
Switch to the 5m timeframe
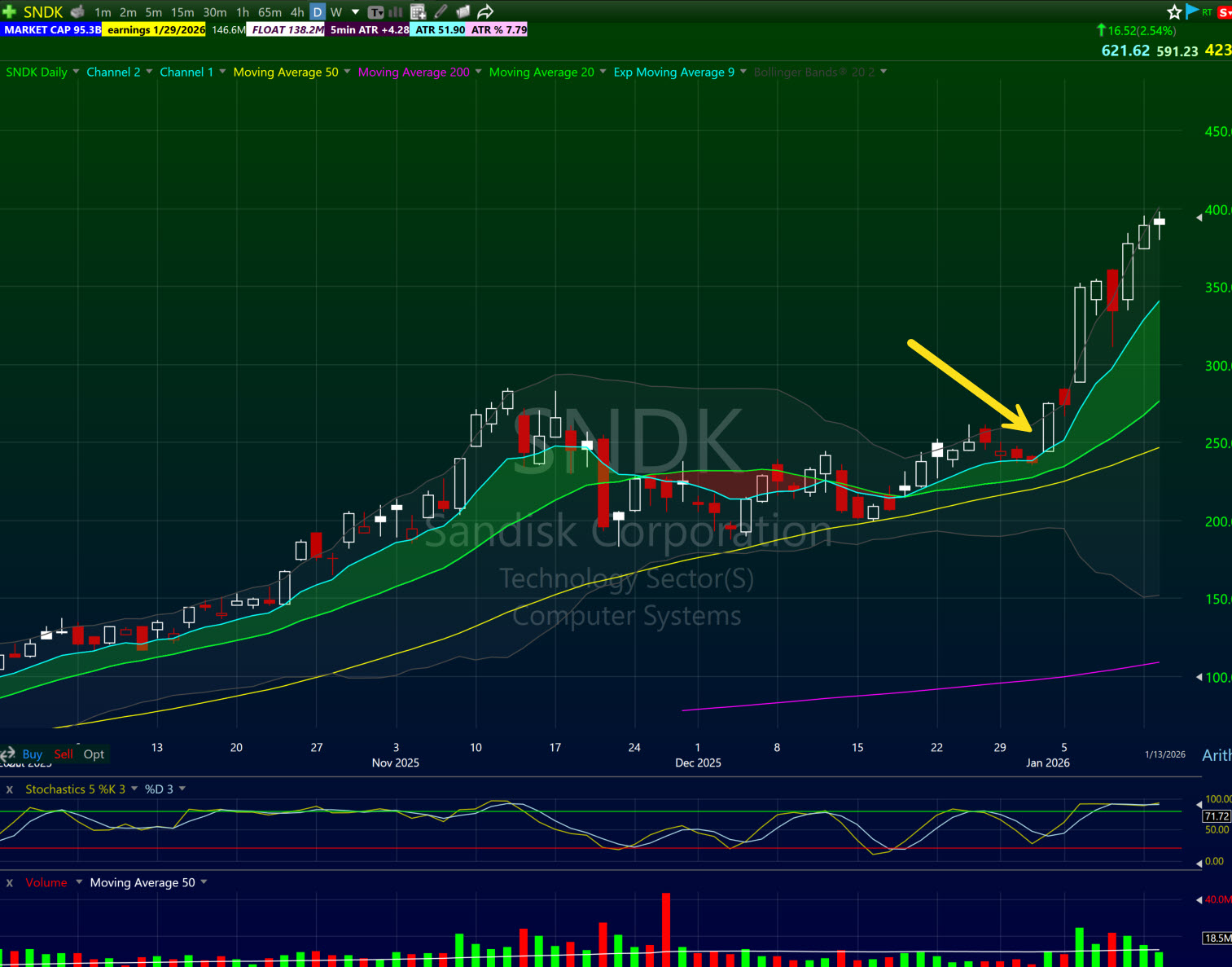pyautogui.click(x=154, y=12)
